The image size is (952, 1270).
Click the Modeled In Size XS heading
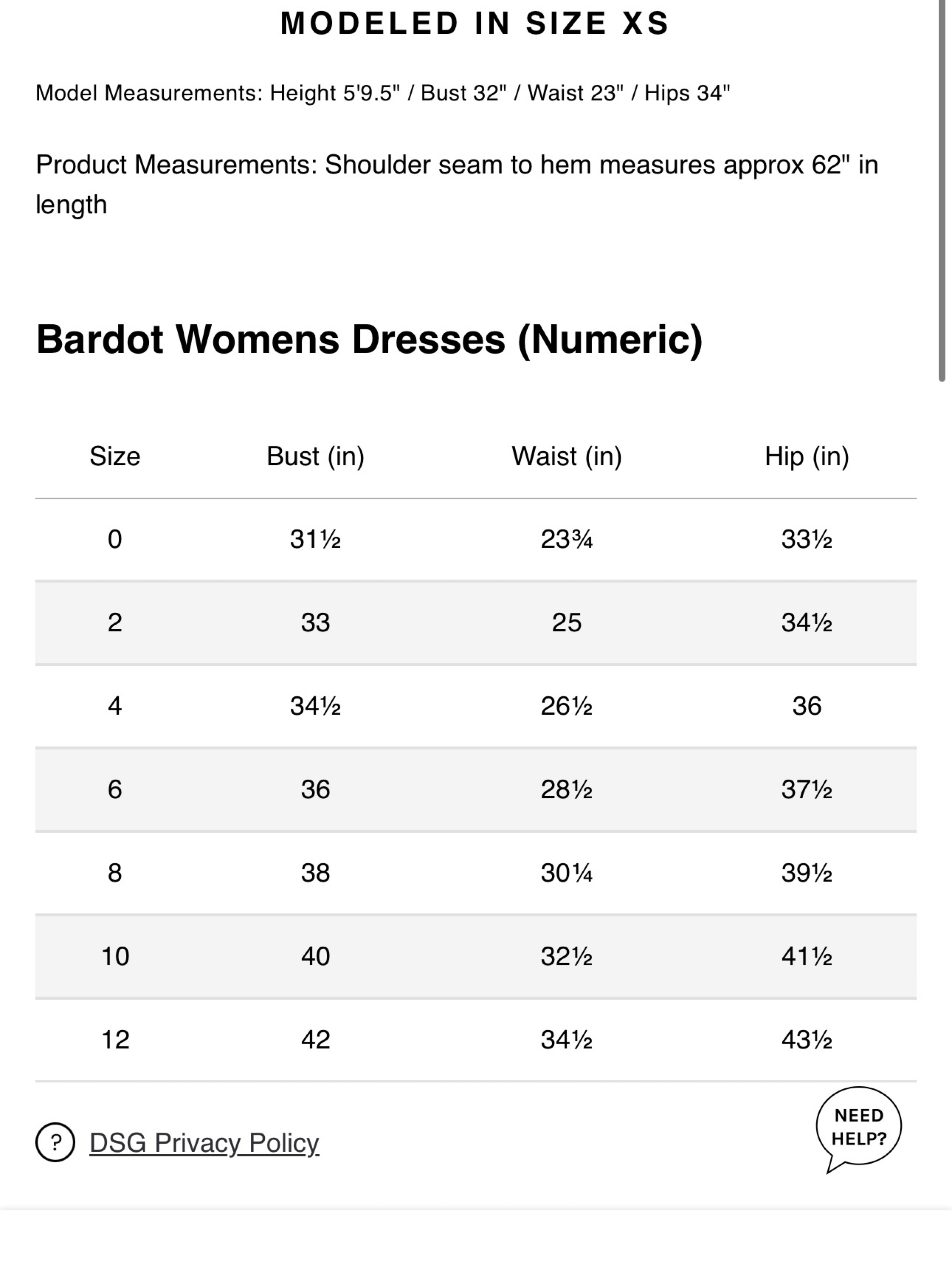(475, 24)
